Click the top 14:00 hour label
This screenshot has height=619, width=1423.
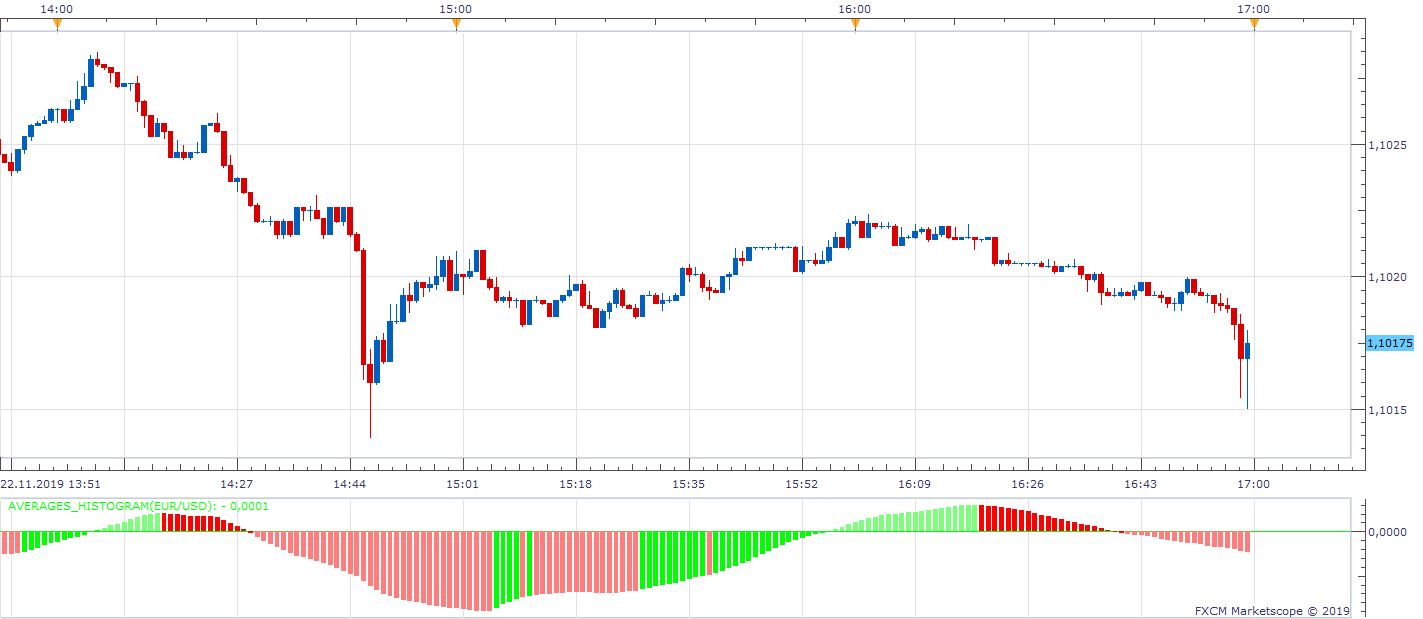57,9
